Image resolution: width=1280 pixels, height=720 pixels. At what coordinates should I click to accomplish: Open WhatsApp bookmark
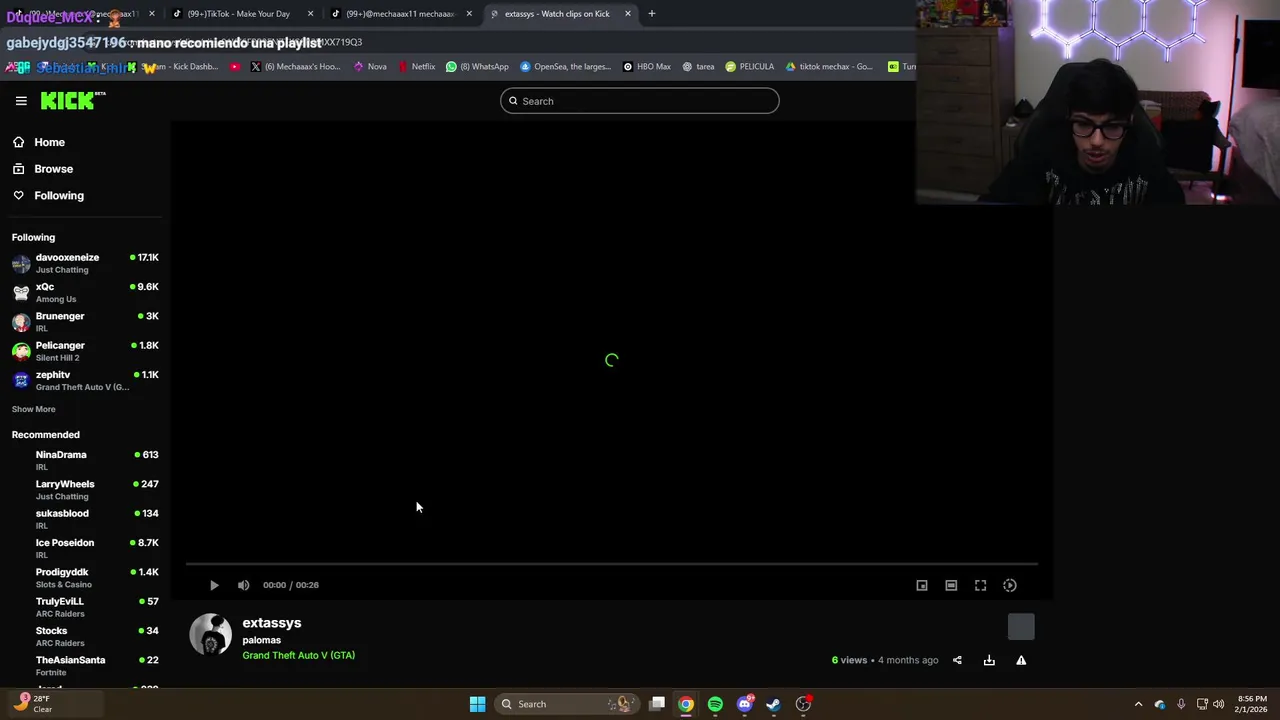477,67
